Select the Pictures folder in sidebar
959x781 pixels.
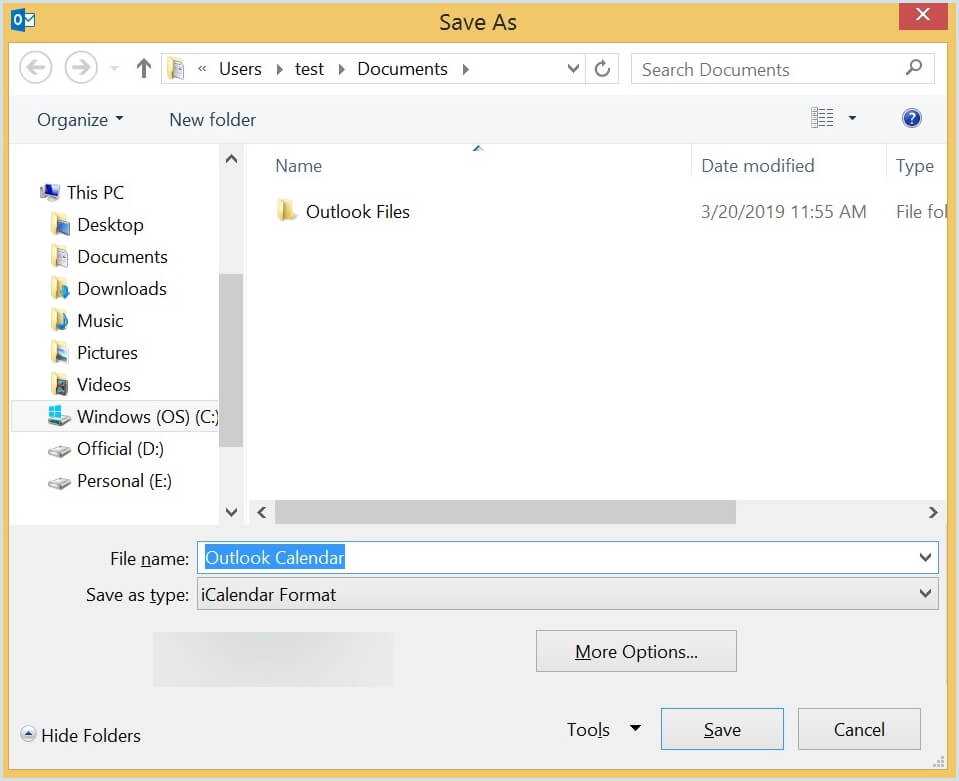(x=108, y=352)
